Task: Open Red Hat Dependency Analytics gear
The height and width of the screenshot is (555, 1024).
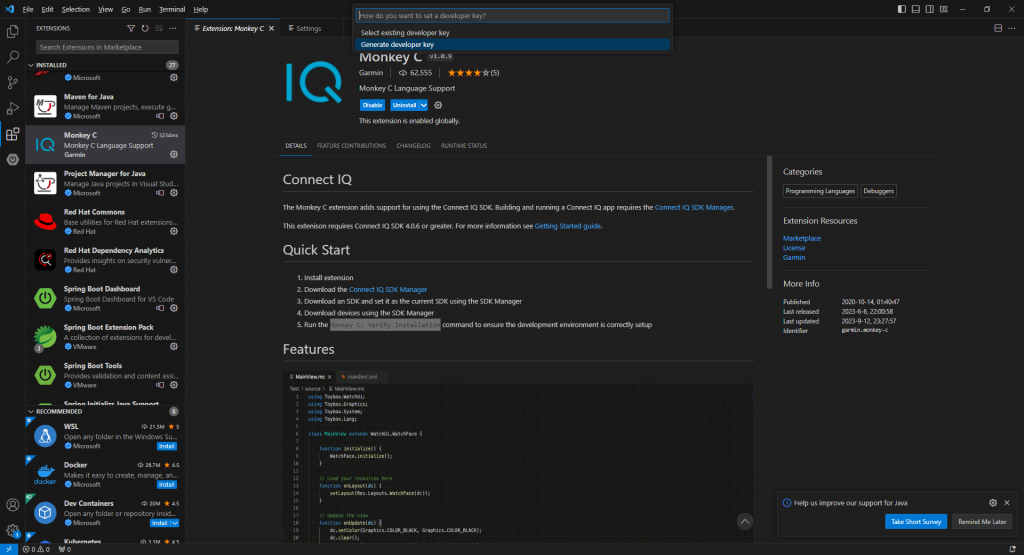Action: point(174,270)
